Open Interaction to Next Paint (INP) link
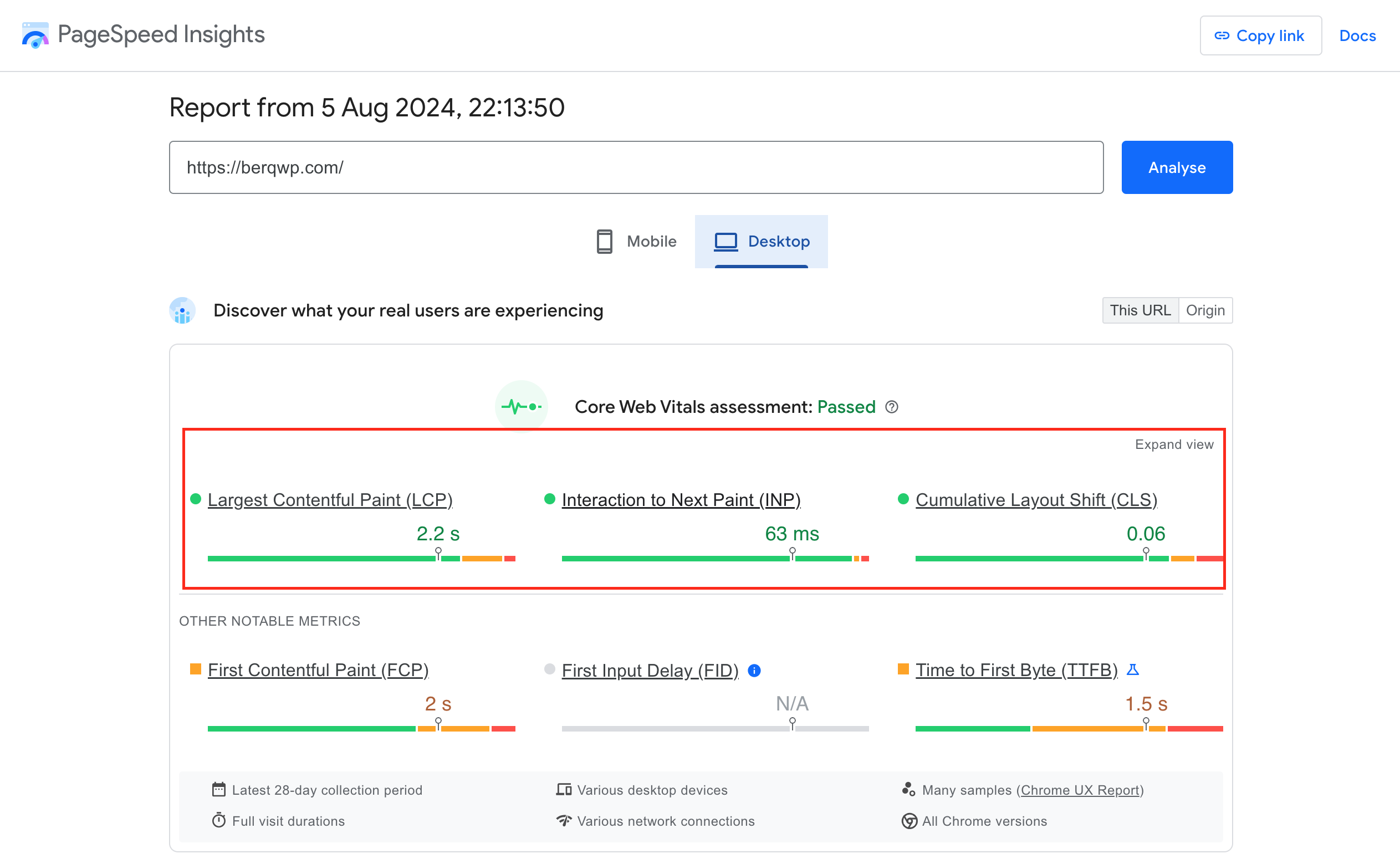 click(681, 500)
